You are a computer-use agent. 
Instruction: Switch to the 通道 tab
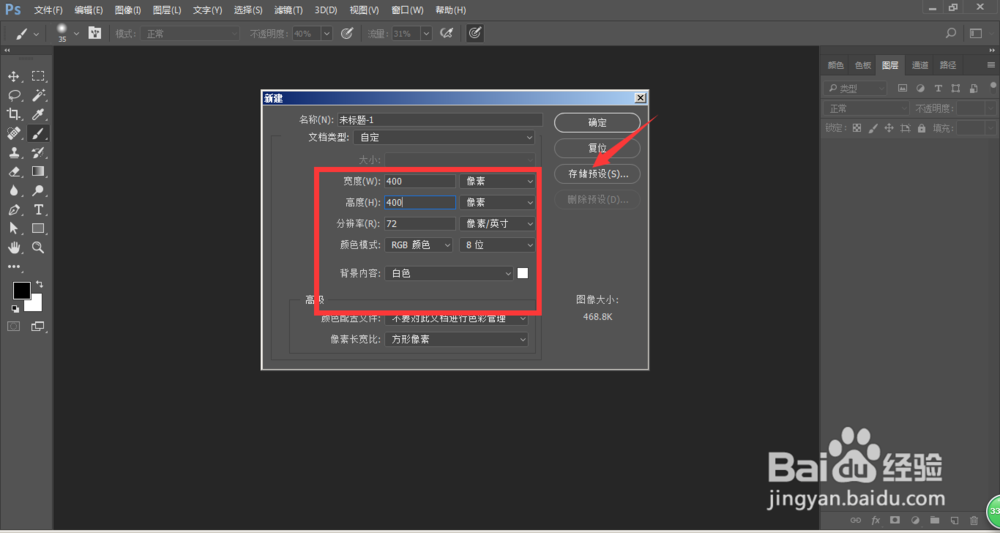920,65
